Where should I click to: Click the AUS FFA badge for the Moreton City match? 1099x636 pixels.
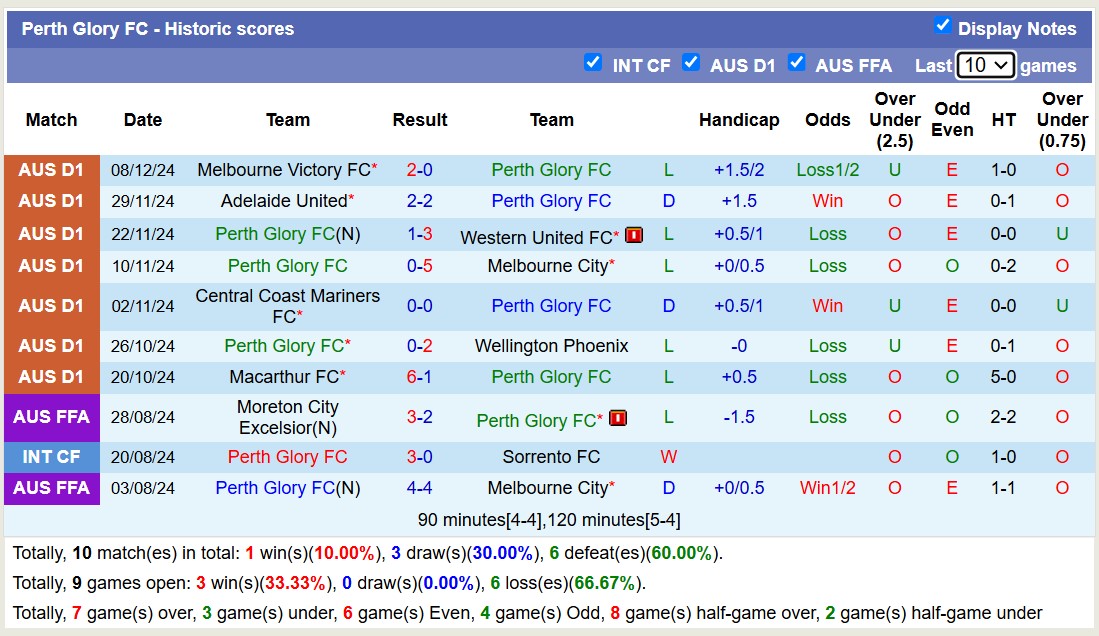point(51,418)
